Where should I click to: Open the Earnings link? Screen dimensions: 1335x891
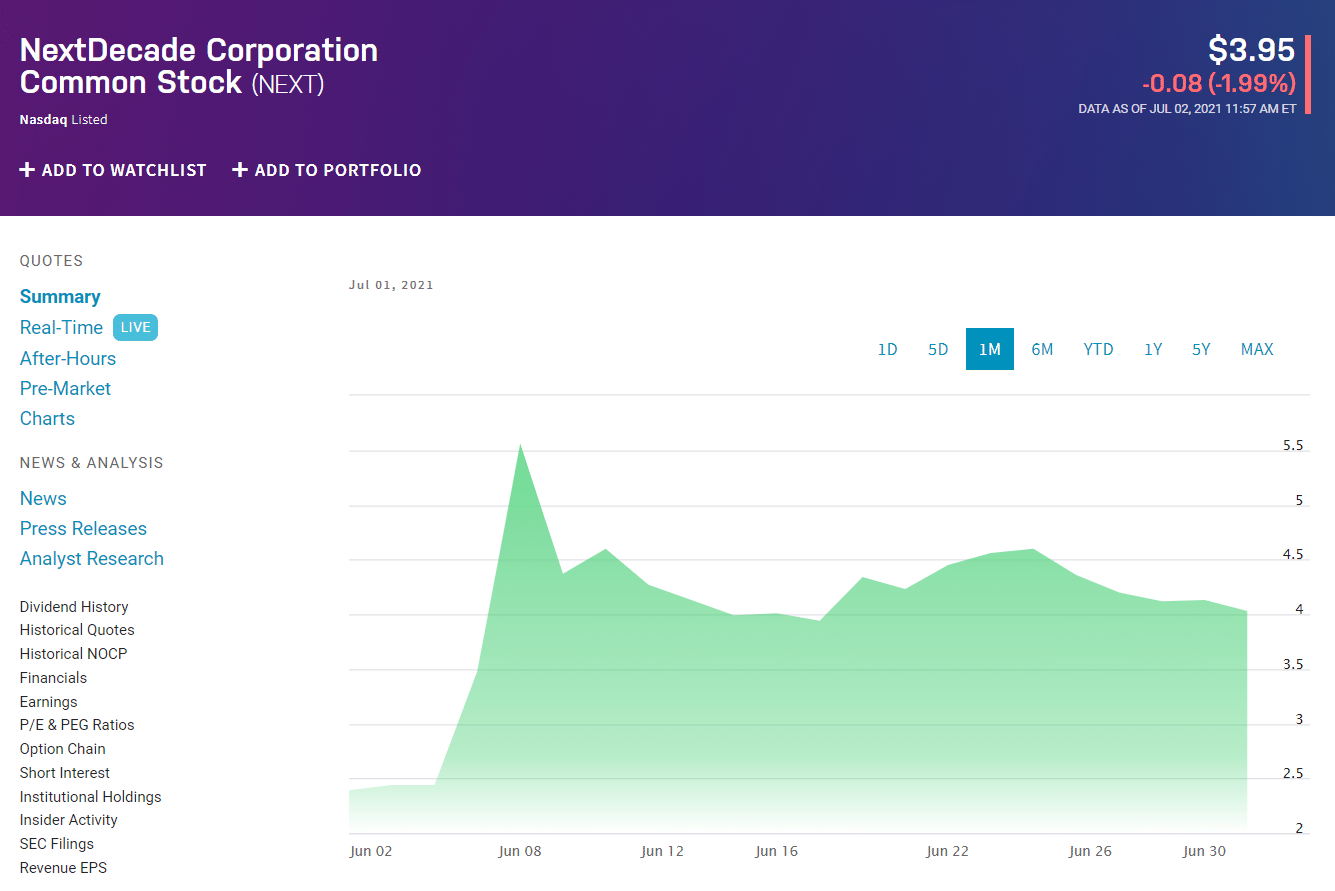pyautogui.click(x=48, y=702)
